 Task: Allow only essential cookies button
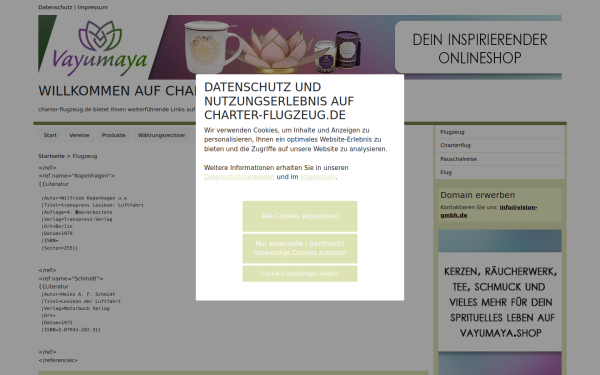point(300,248)
